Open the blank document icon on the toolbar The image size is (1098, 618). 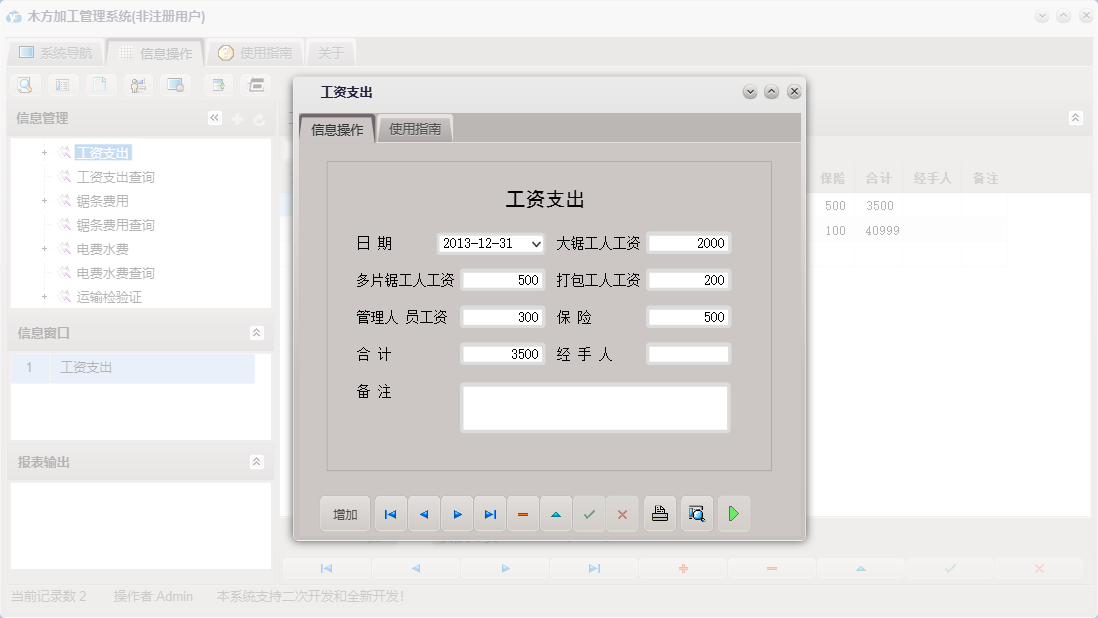[100, 85]
